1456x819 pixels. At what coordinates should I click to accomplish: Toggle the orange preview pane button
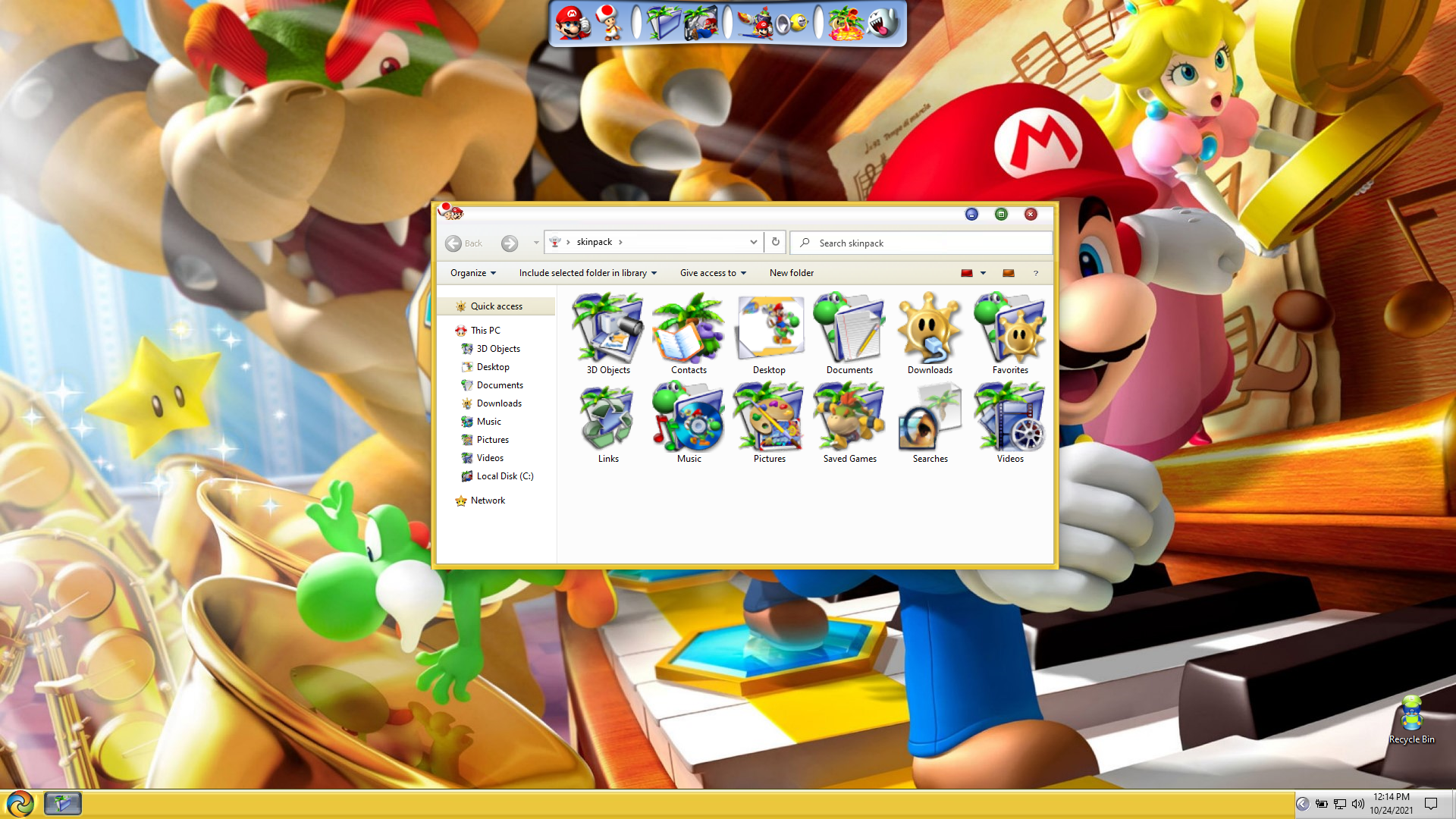[x=1009, y=273]
